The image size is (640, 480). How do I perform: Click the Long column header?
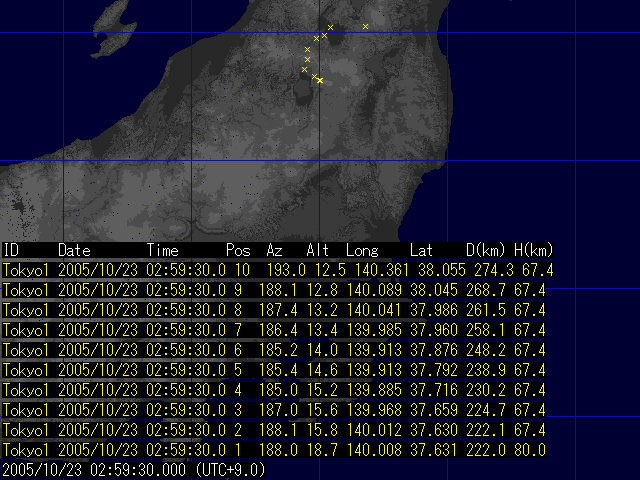click(x=362, y=249)
